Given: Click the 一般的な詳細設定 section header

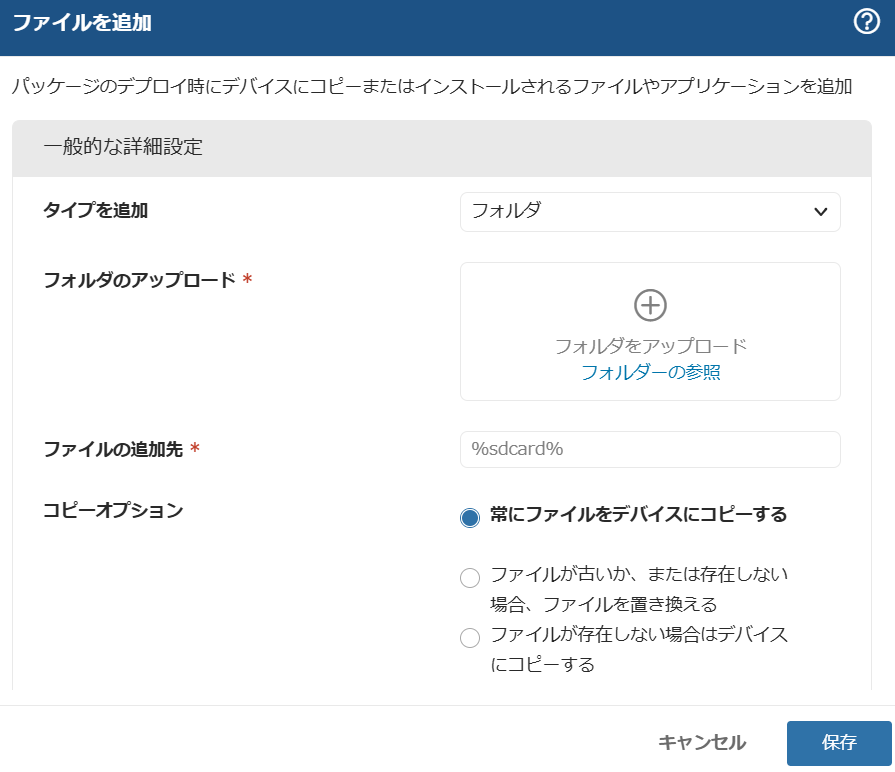Looking at the screenshot, I should coord(442,148).
